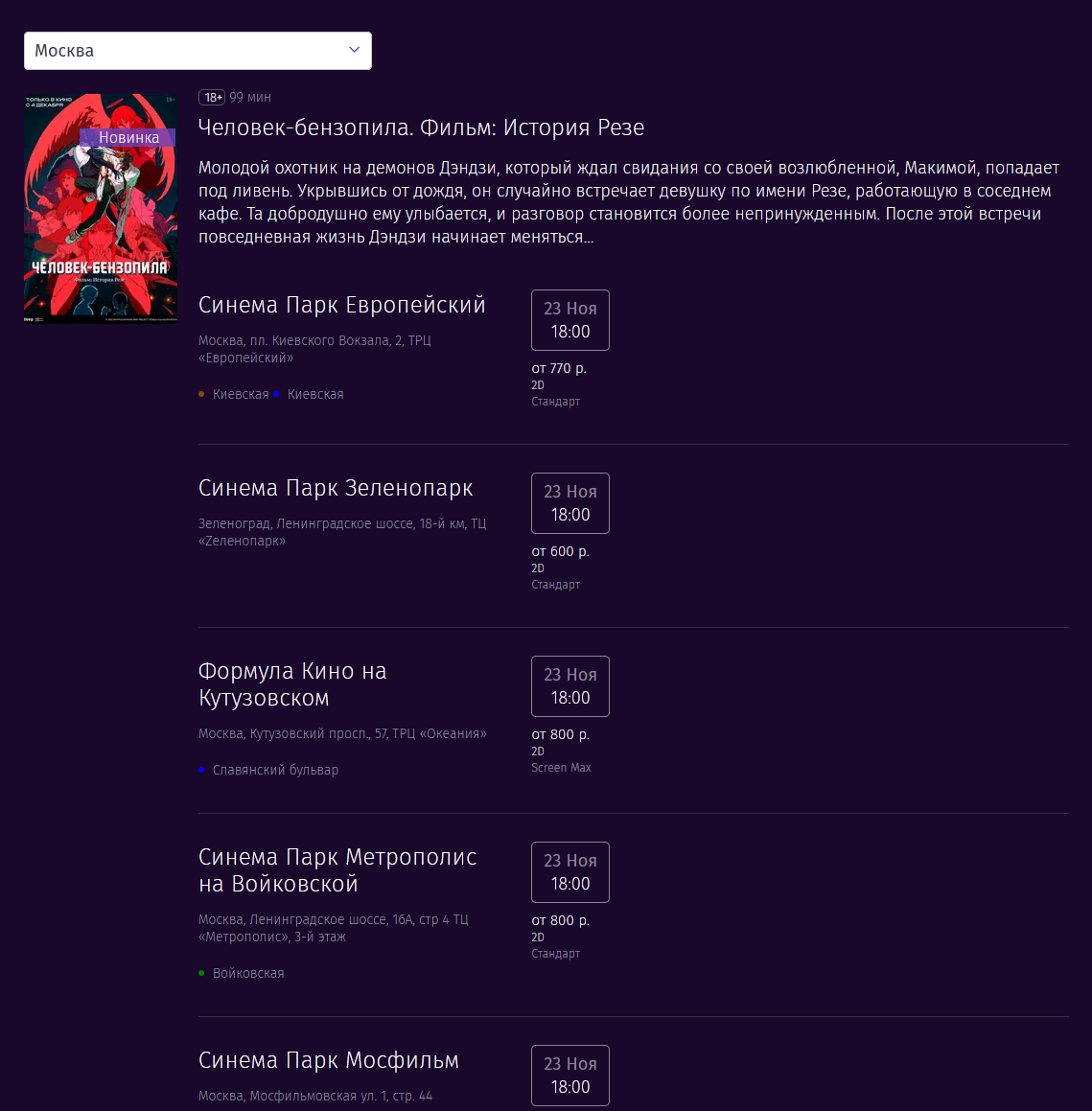Click the Новинка badge on the poster

pyautogui.click(x=128, y=137)
